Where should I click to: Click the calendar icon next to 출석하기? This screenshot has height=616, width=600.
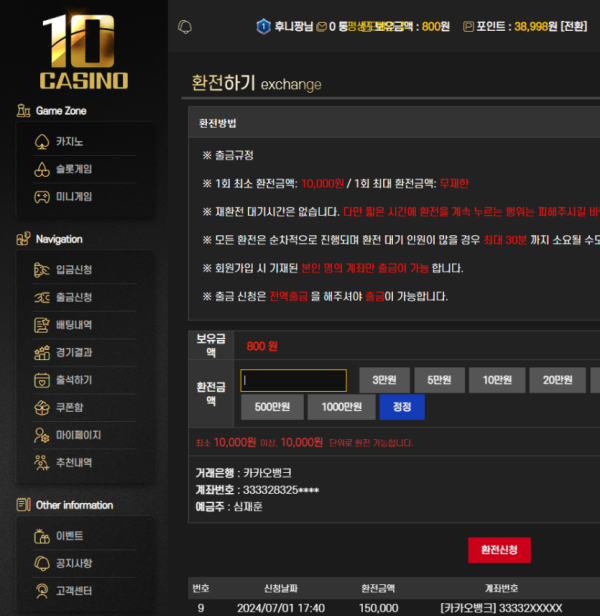[x=42, y=380]
